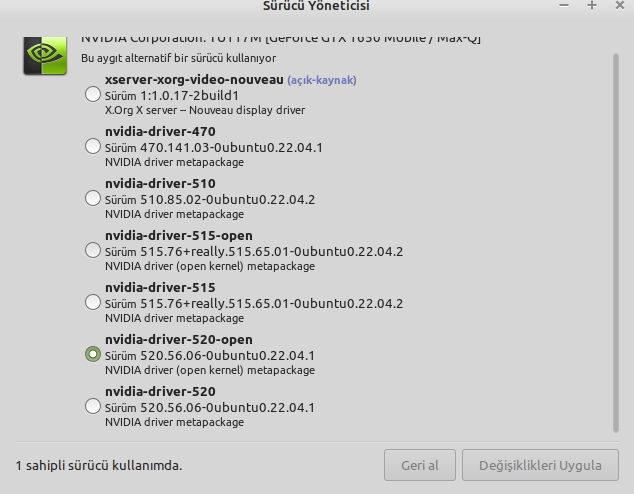Click the selected nvidia-driver-520-open radio button
Screen dimensions: 634x494
93,355
